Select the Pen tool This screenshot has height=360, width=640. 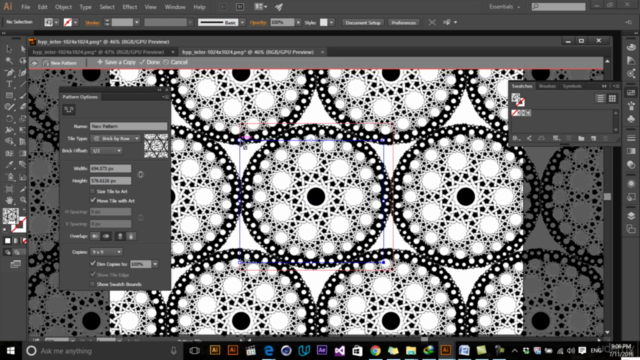pos(9,73)
